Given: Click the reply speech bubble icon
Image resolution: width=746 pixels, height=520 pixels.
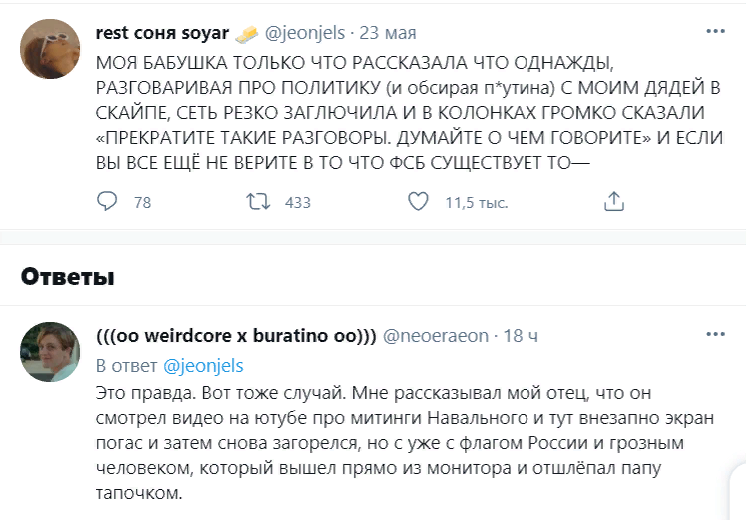Looking at the screenshot, I should coord(107,201).
